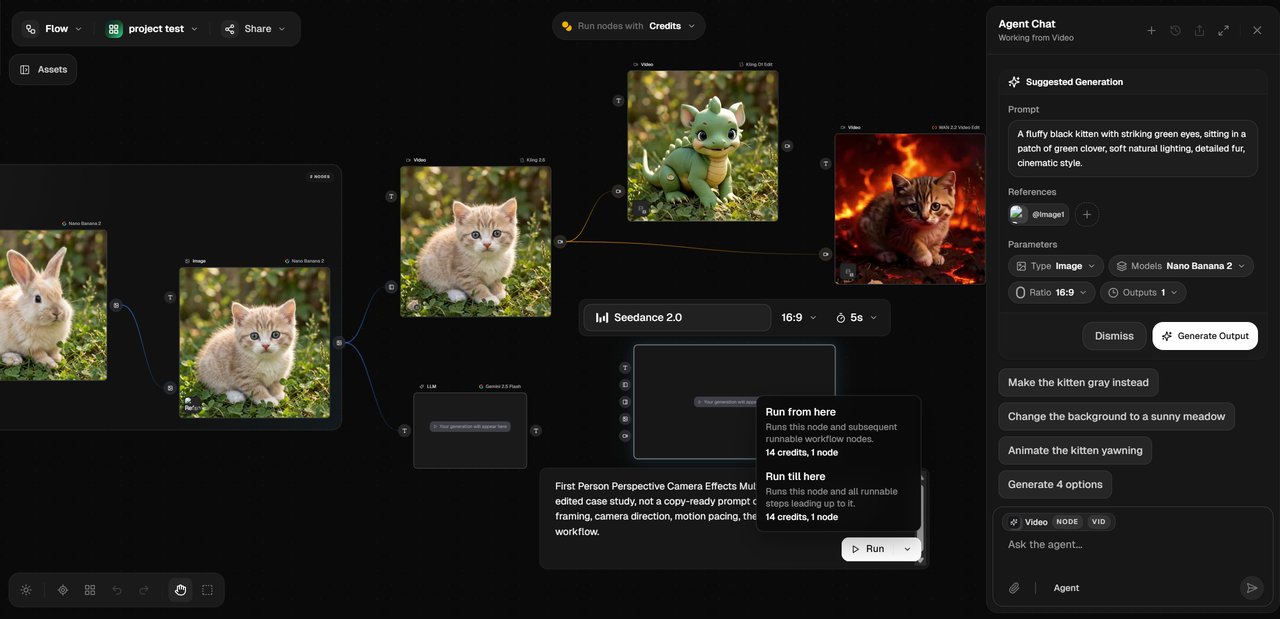Click the grid layout icon in bottom toolbar
This screenshot has width=1280, height=619.
tap(90, 590)
